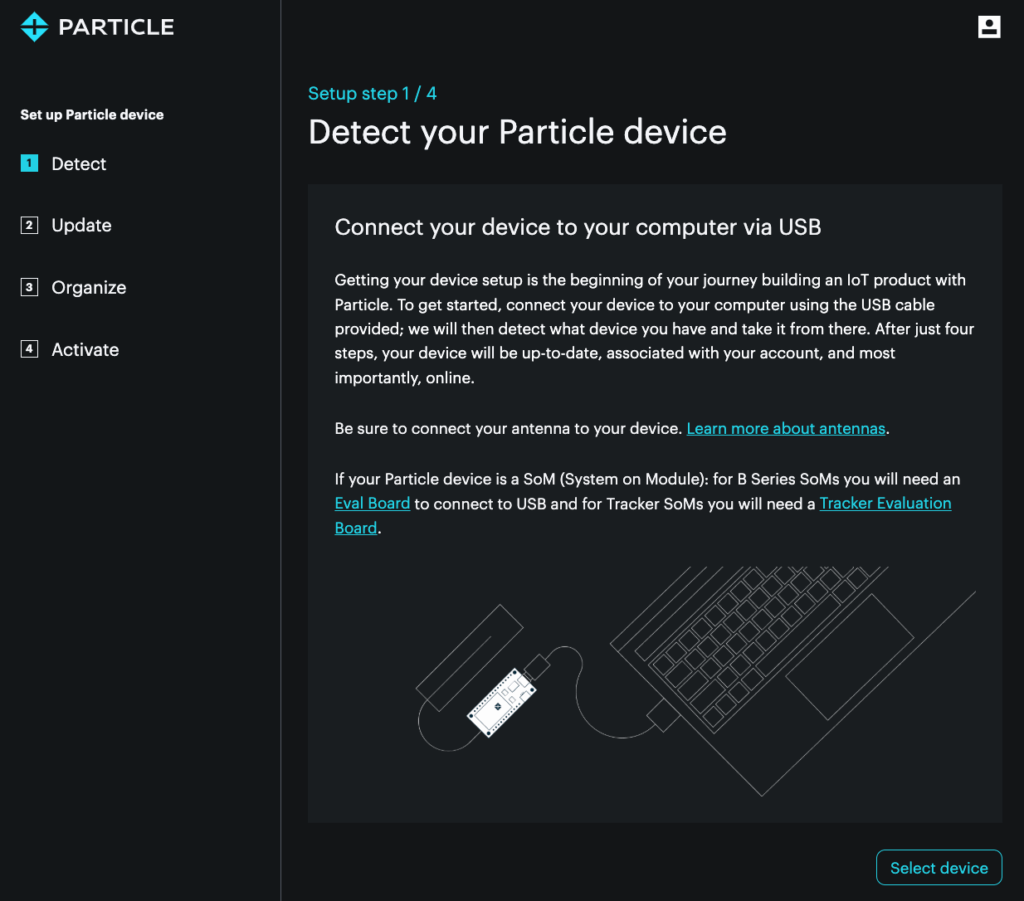The width and height of the screenshot is (1024, 901).
Task: Click the step 2 number badge
Action: [x=29, y=226]
